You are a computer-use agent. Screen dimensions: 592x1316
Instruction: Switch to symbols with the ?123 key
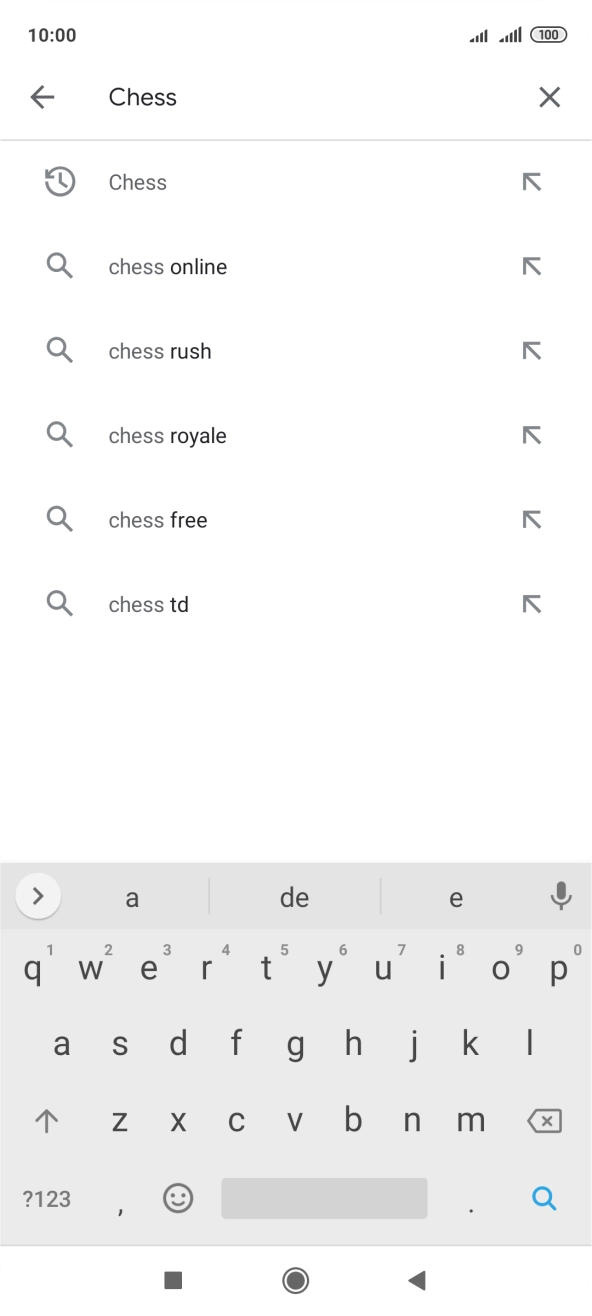coord(45,1198)
